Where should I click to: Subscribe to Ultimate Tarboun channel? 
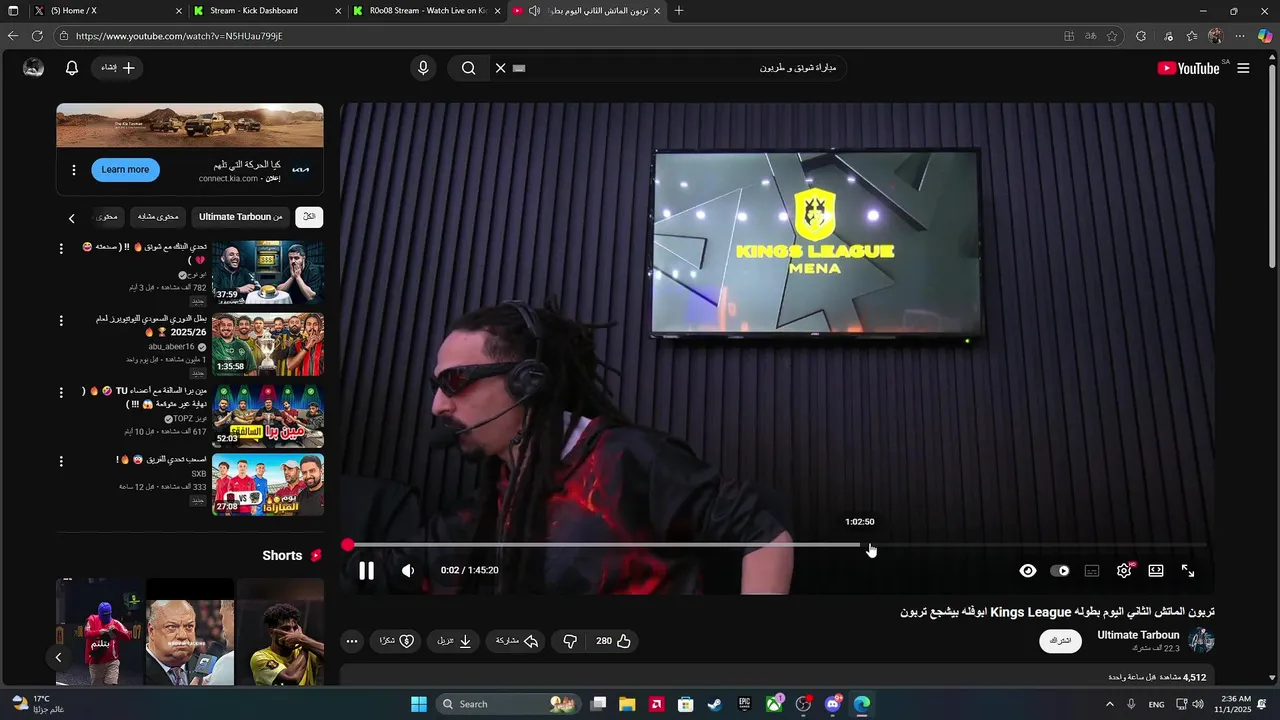point(1060,641)
